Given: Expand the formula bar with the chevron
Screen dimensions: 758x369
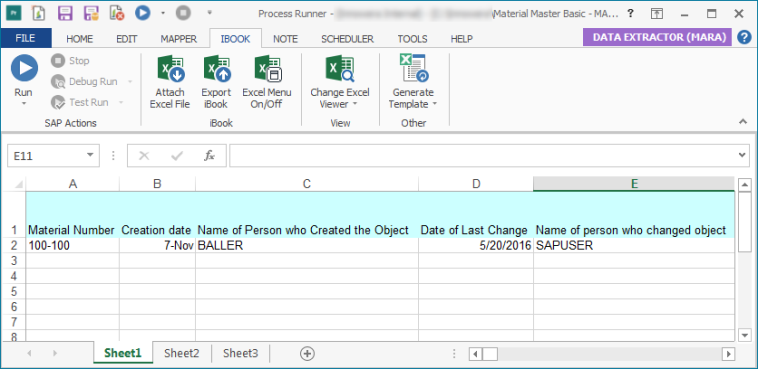Looking at the screenshot, I should pos(743,155).
